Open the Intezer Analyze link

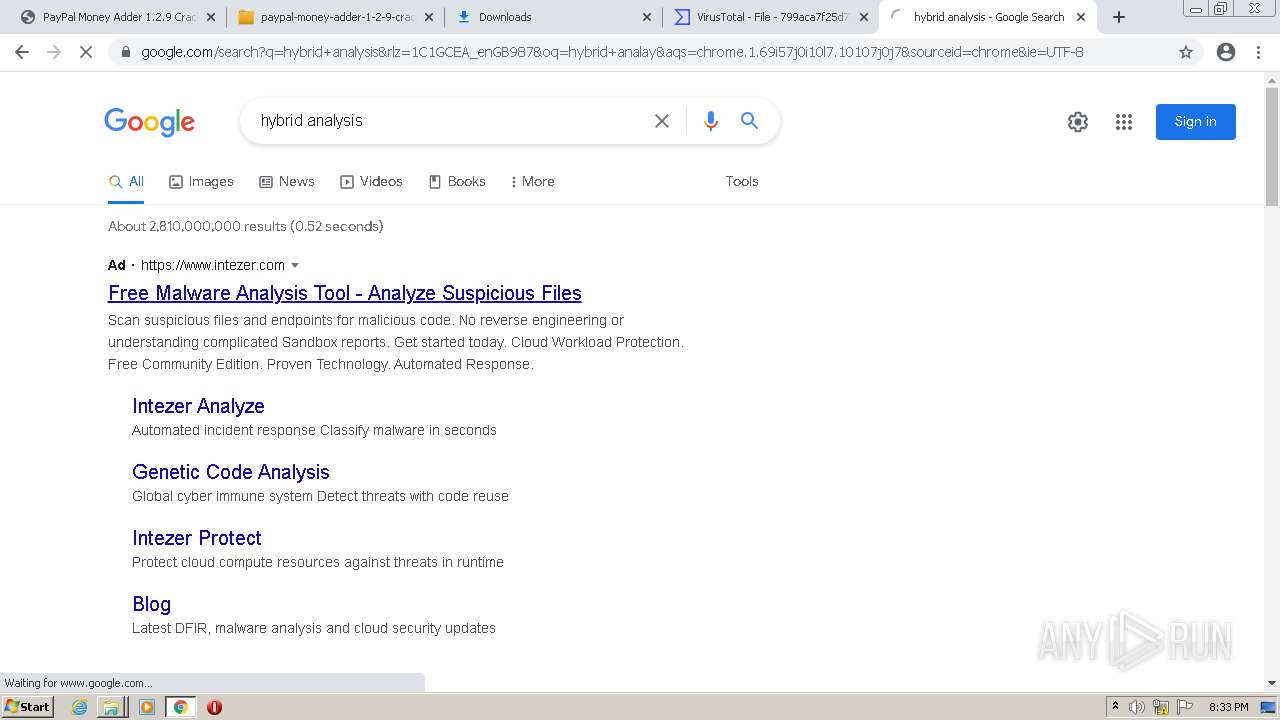click(198, 406)
